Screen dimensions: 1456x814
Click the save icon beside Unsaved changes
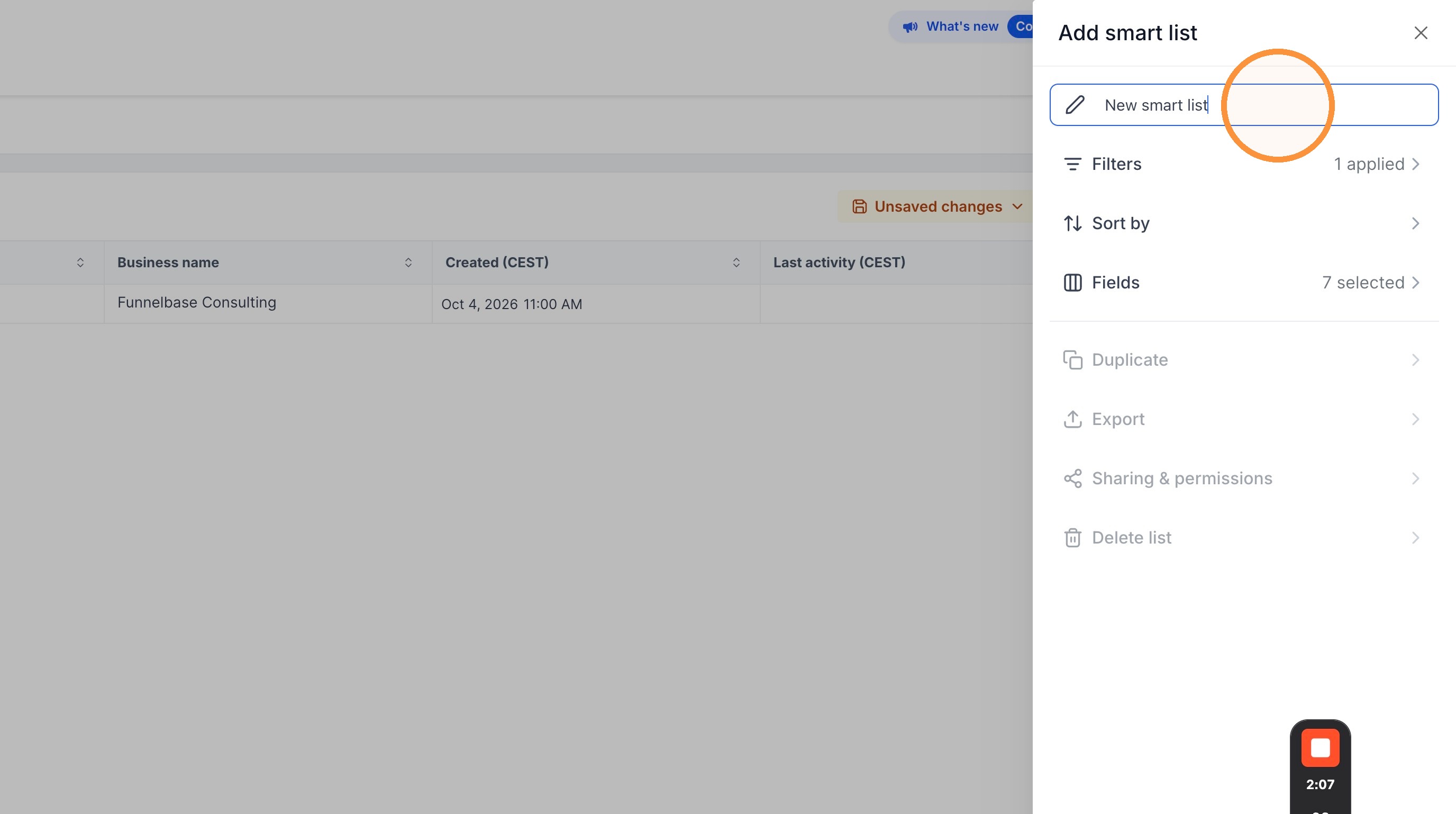[859, 206]
